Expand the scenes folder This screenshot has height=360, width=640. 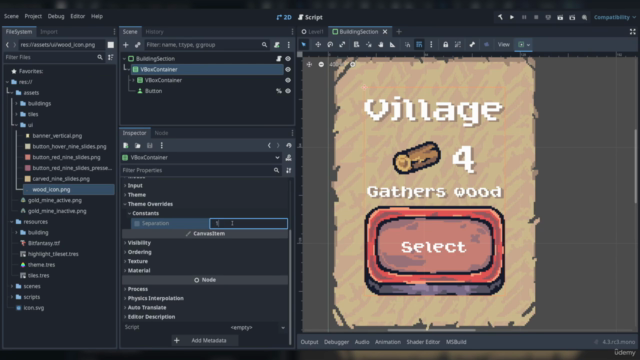tap(12, 287)
